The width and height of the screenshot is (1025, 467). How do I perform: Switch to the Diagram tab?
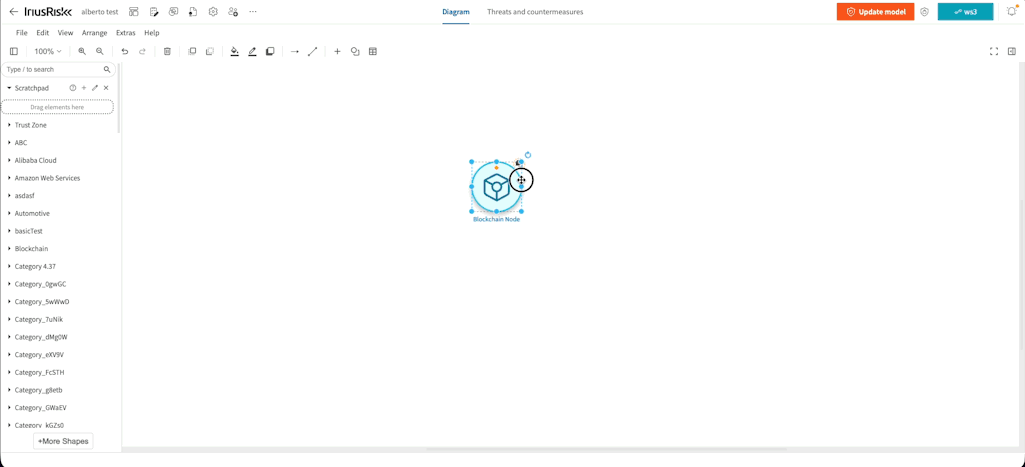(x=456, y=12)
